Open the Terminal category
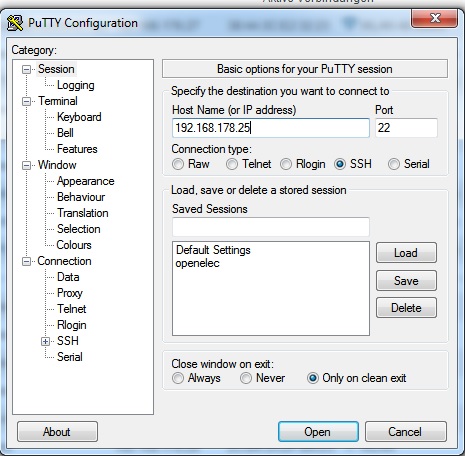This screenshot has width=465, height=456. pyautogui.click(x=58, y=101)
